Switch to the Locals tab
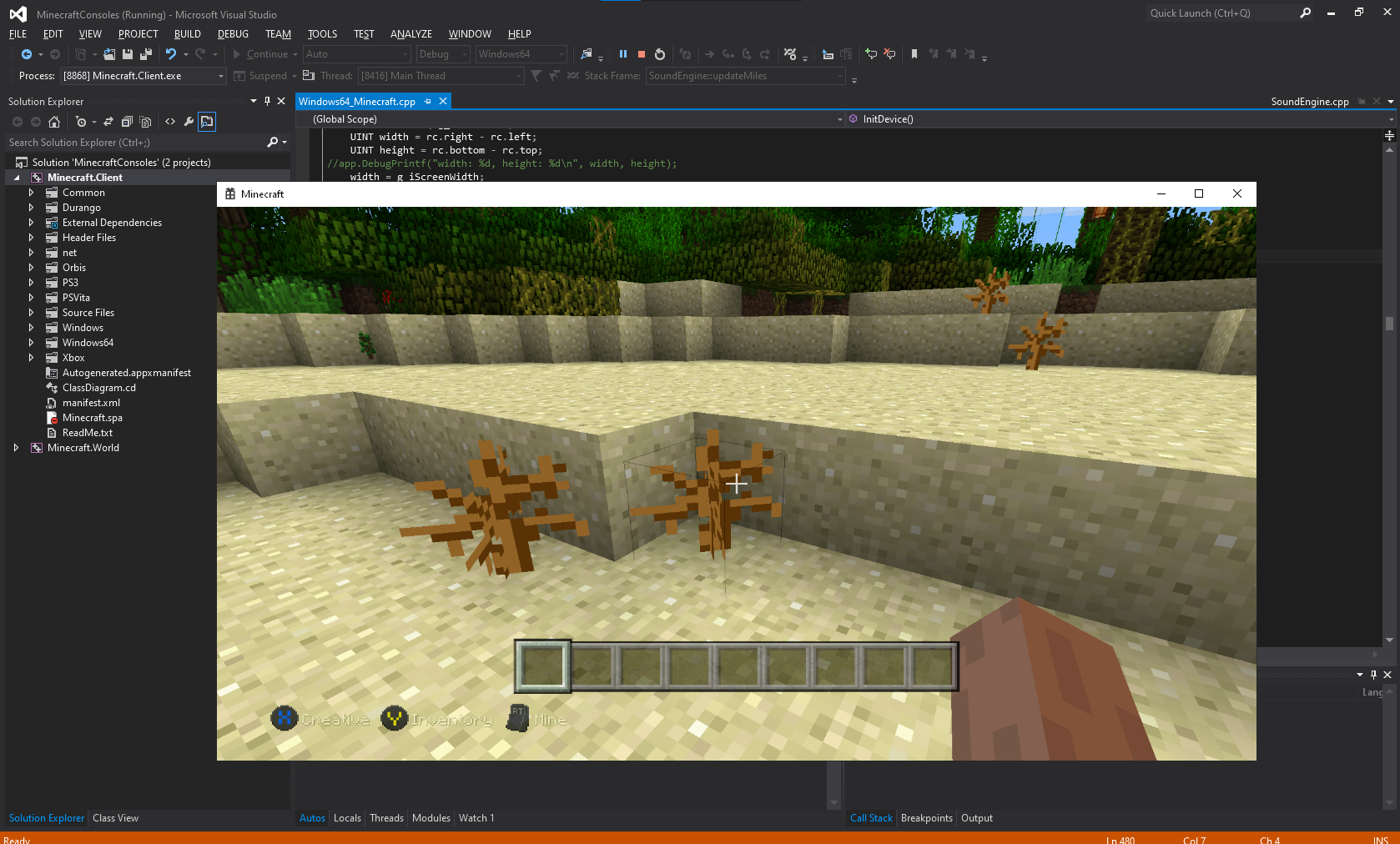1400x844 pixels. pos(347,818)
